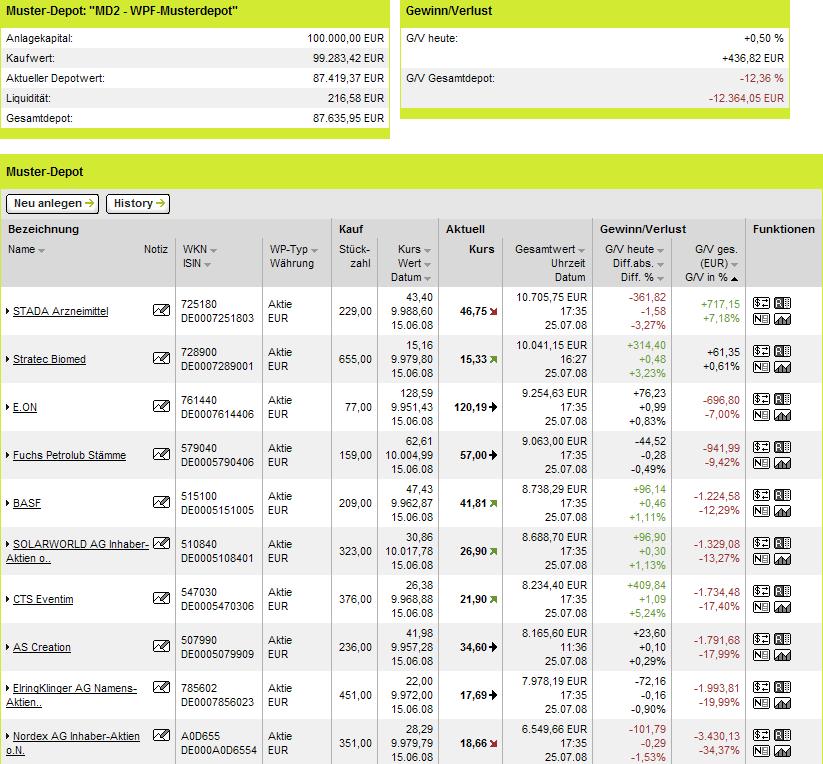Open the news icon in the BASF row
Screen dimensions: 823x764
(761, 511)
